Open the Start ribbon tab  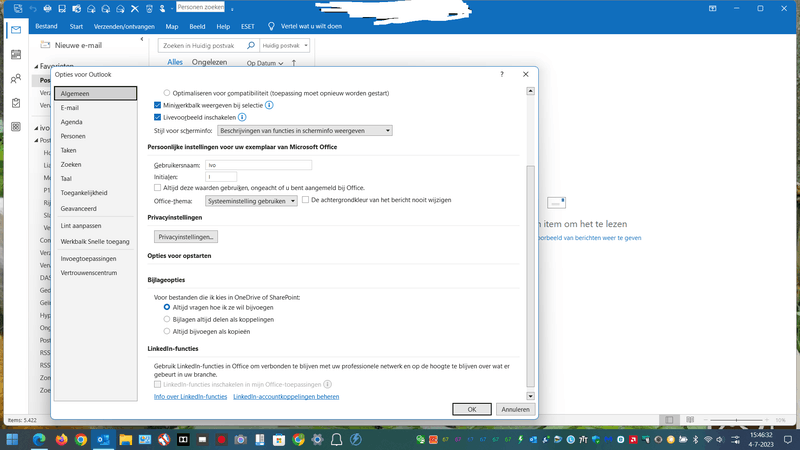pyautogui.click(x=77, y=26)
